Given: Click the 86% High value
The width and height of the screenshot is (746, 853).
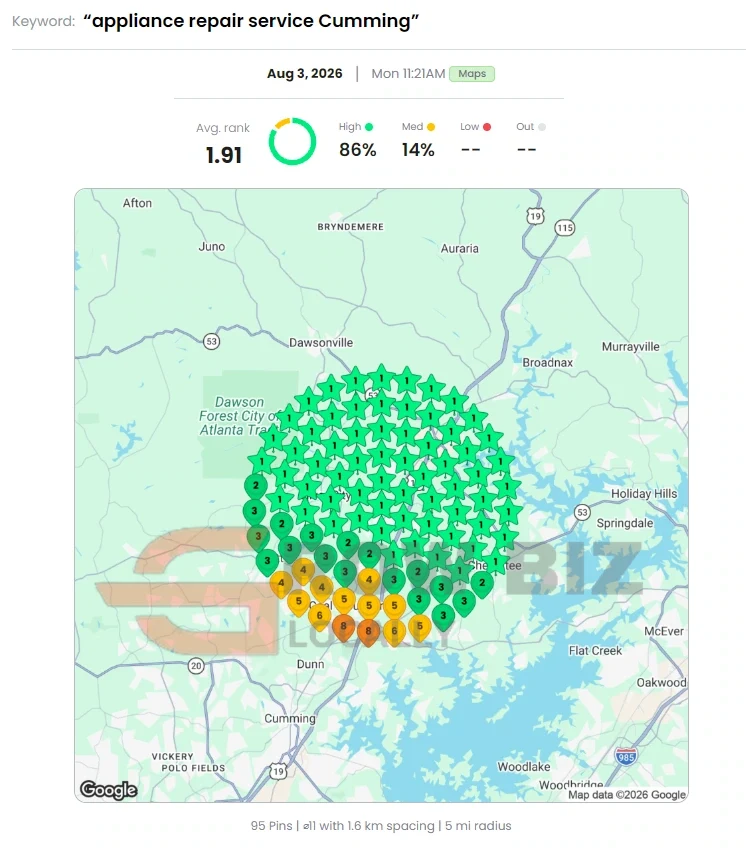Looking at the screenshot, I should [x=357, y=150].
